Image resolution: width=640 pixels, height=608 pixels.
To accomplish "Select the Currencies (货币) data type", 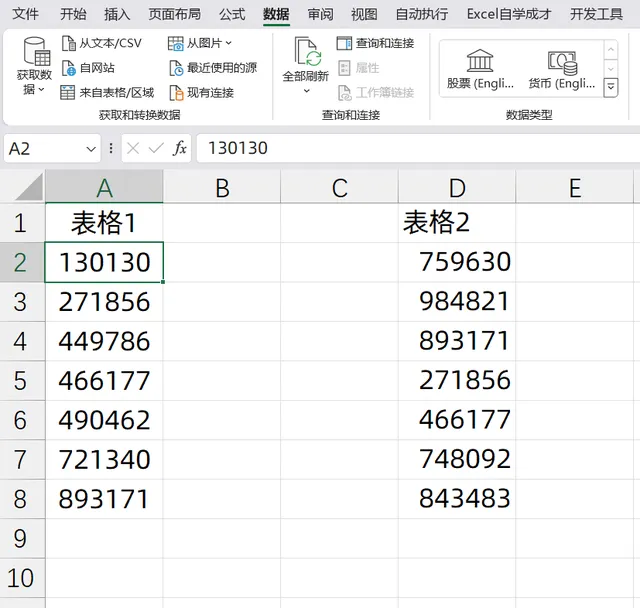I will pos(562,69).
